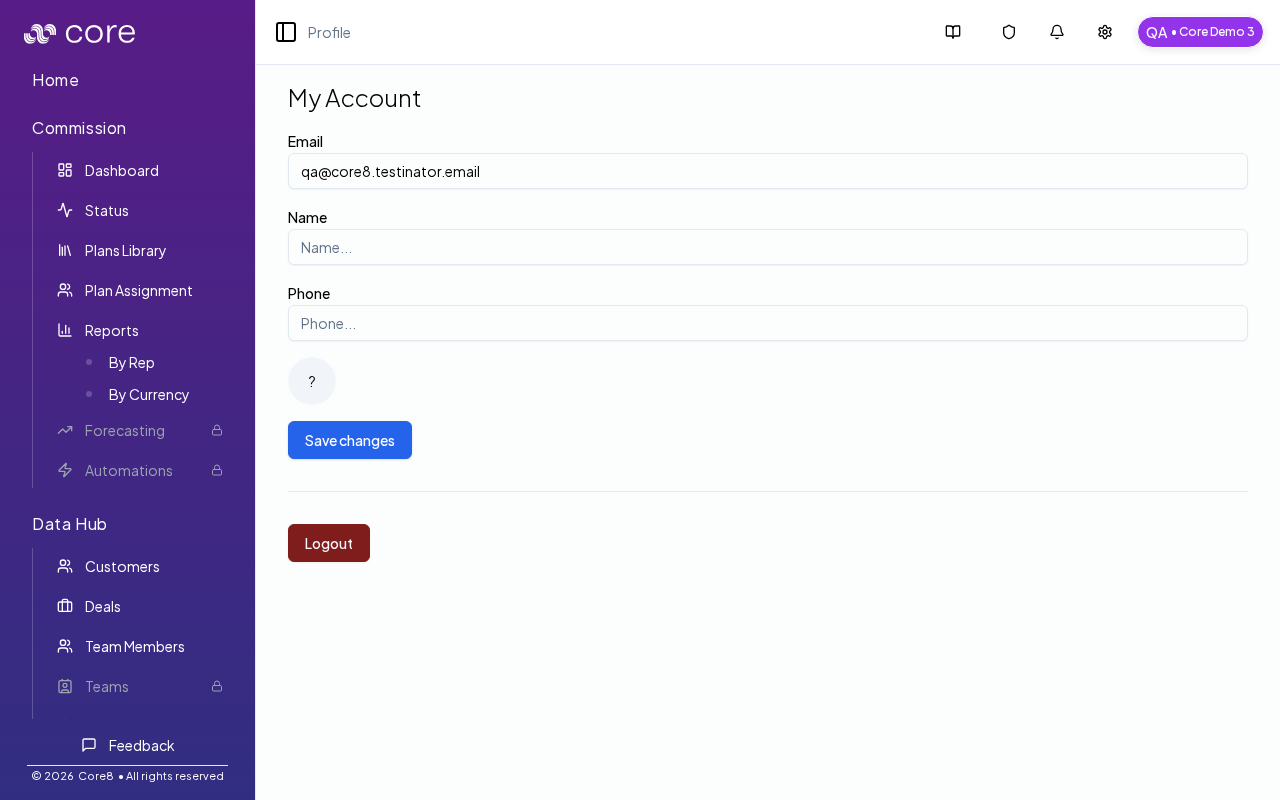Click the lock icon next to Forecasting

(x=216, y=430)
